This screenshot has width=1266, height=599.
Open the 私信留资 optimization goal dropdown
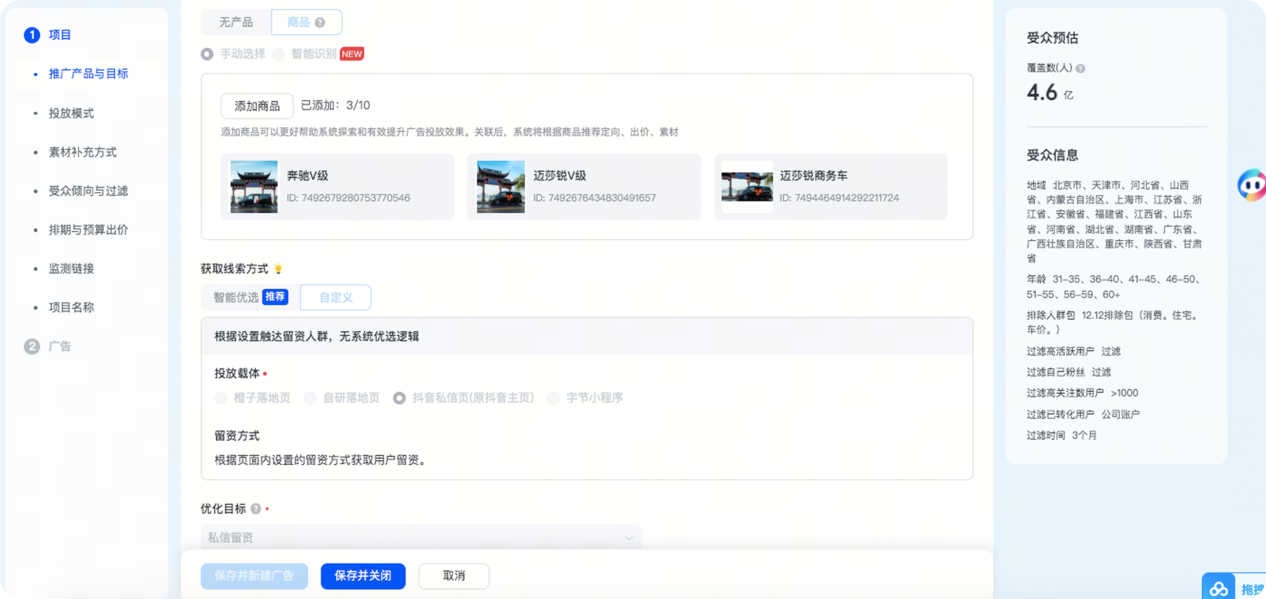pos(420,537)
